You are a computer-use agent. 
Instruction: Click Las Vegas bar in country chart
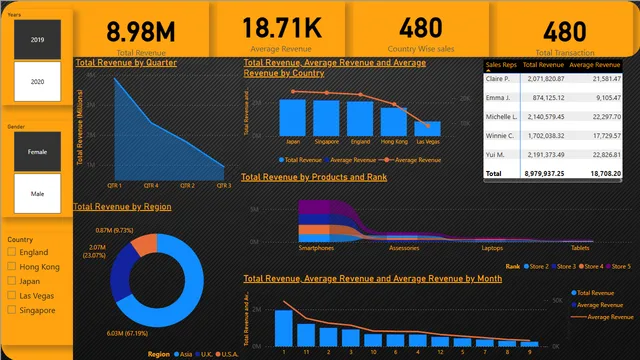(x=427, y=129)
